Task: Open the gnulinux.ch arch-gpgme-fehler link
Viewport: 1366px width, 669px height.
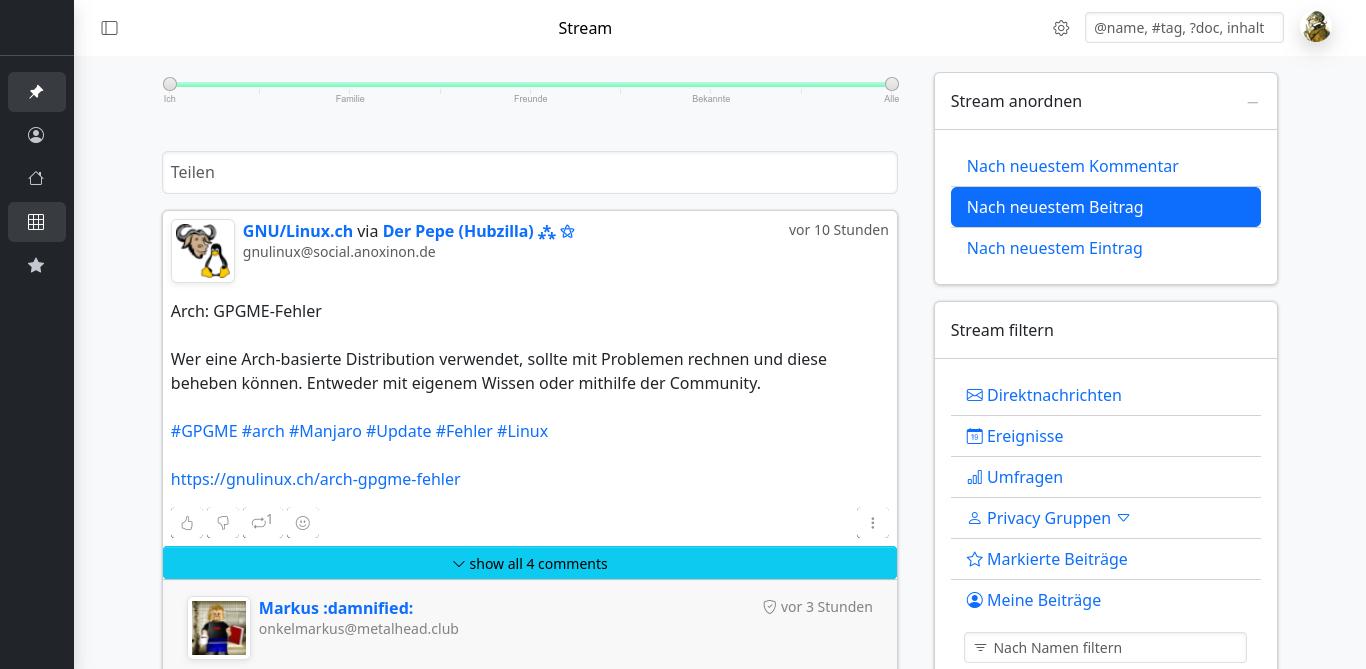Action: click(x=315, y=479)
